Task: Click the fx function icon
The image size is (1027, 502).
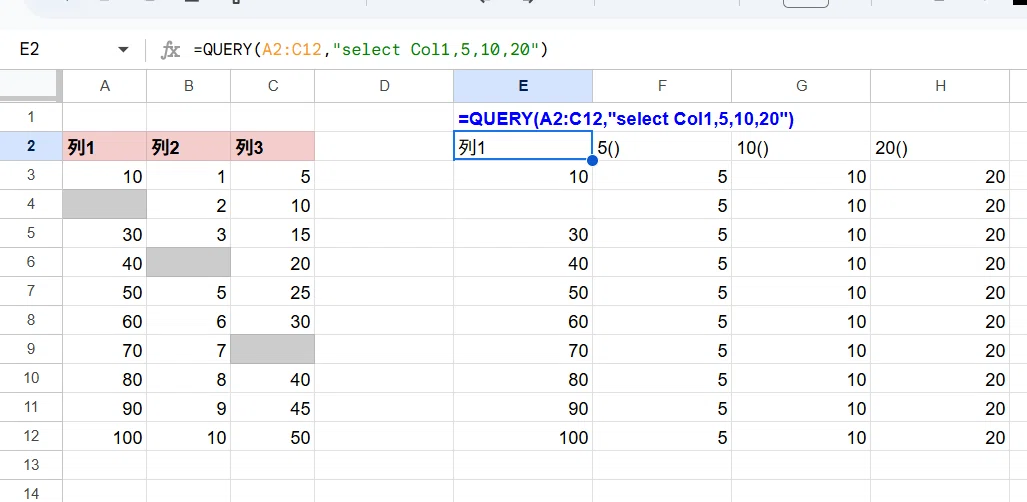Action: (170, 50)
